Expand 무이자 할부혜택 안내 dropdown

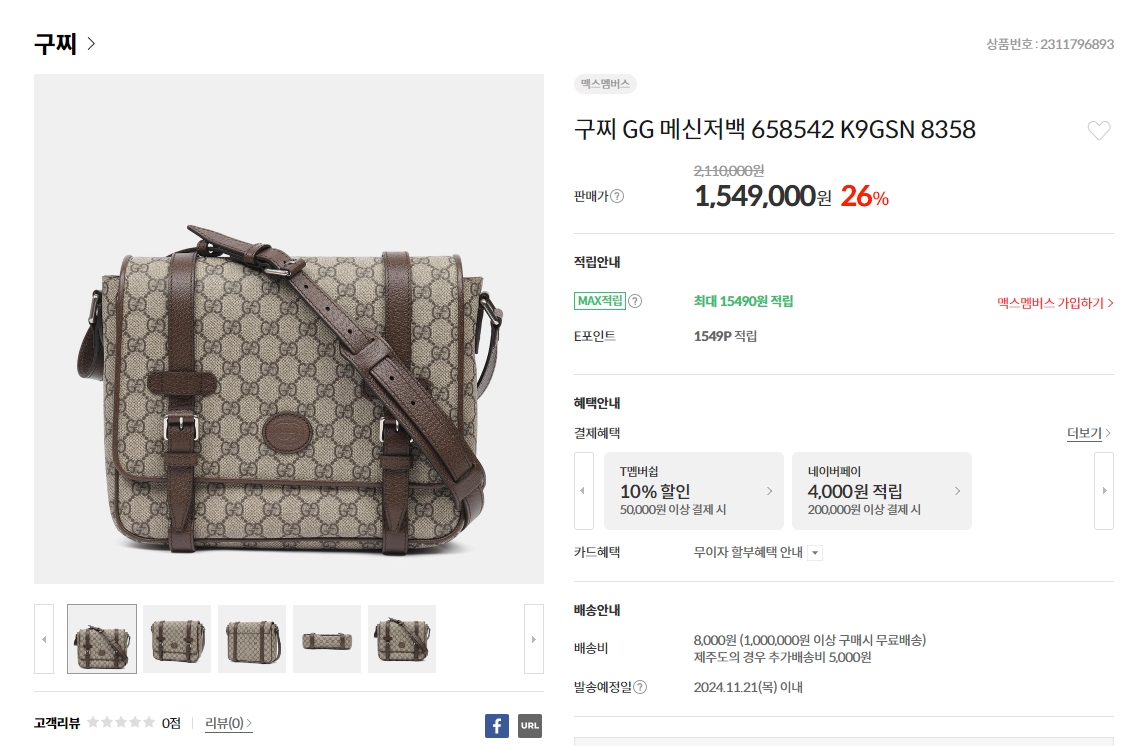[x=815, y=553]
